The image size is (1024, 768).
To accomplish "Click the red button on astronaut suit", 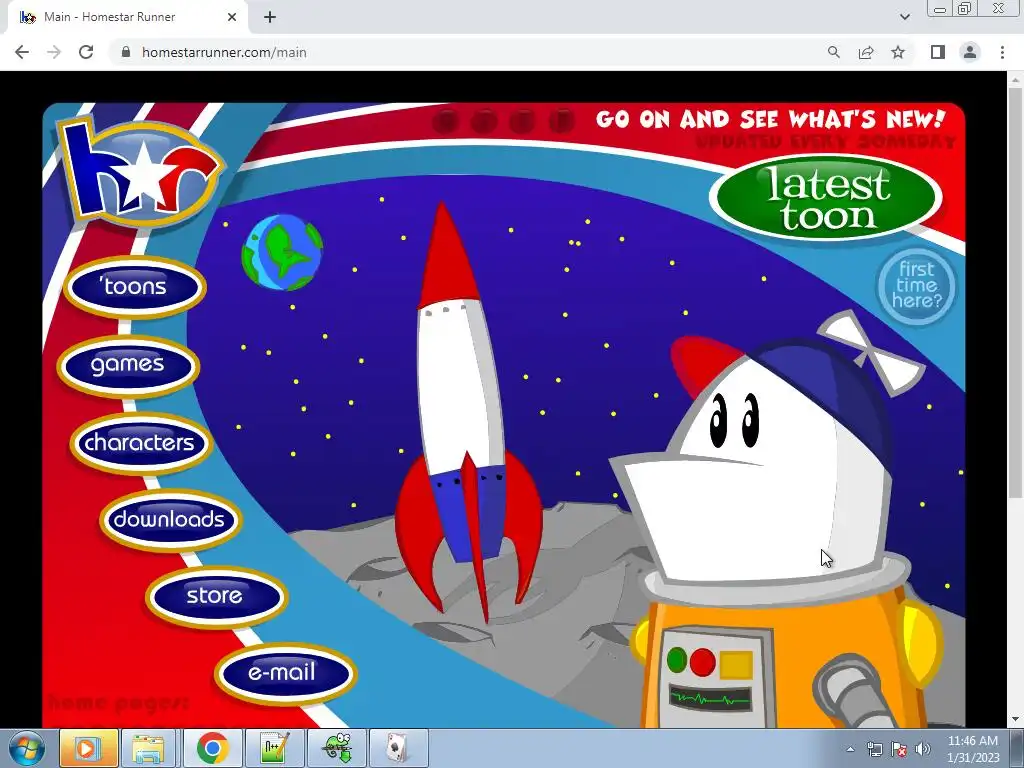I will pos(703,662).
